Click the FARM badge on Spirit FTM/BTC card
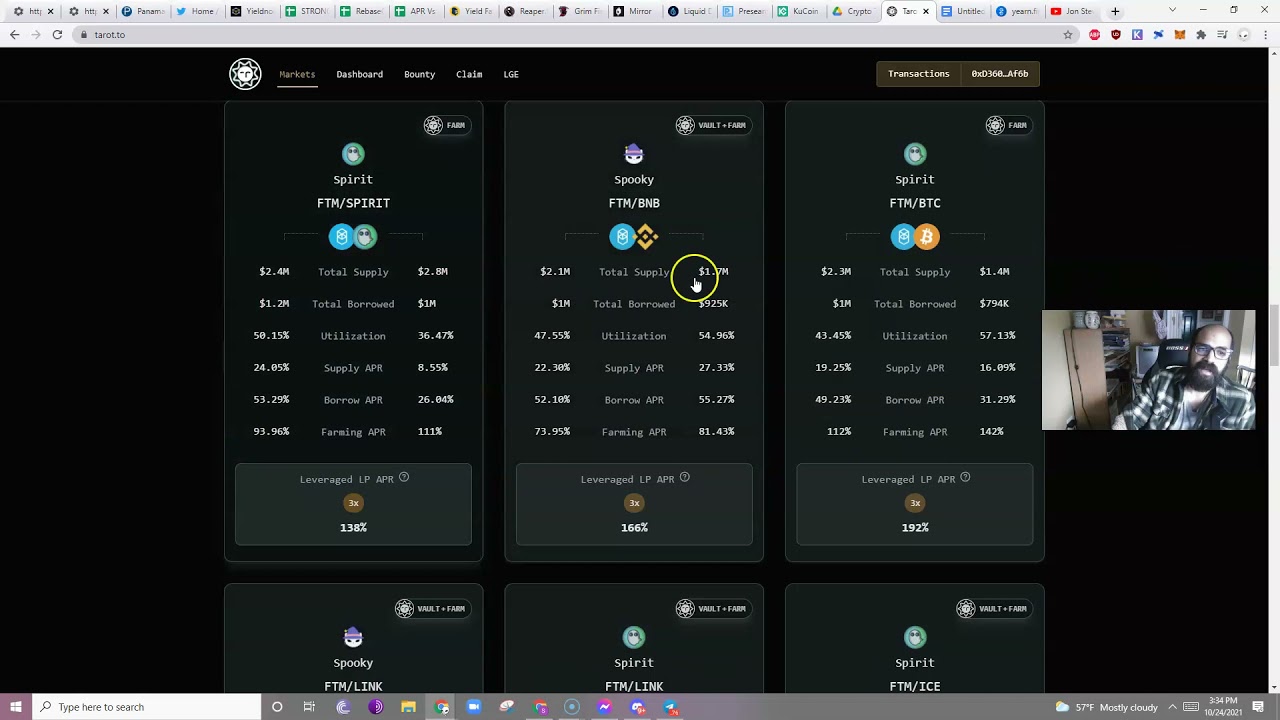This screenshot has height=720, width=1280. 1008,125
